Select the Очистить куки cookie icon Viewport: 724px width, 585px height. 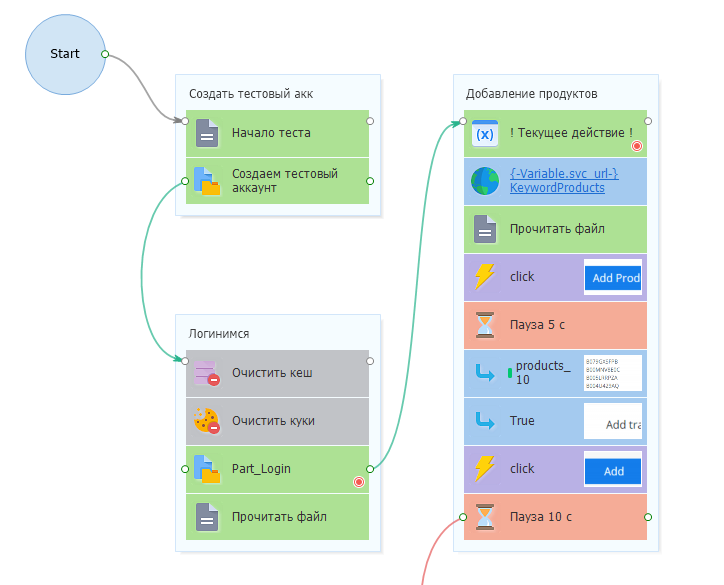pos(207,421)
